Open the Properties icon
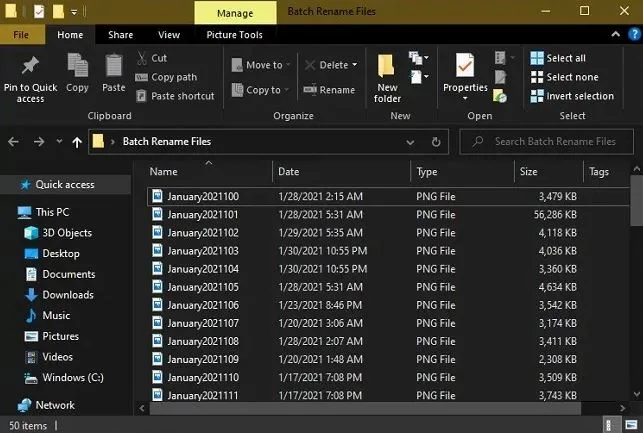 coord(465,66)
